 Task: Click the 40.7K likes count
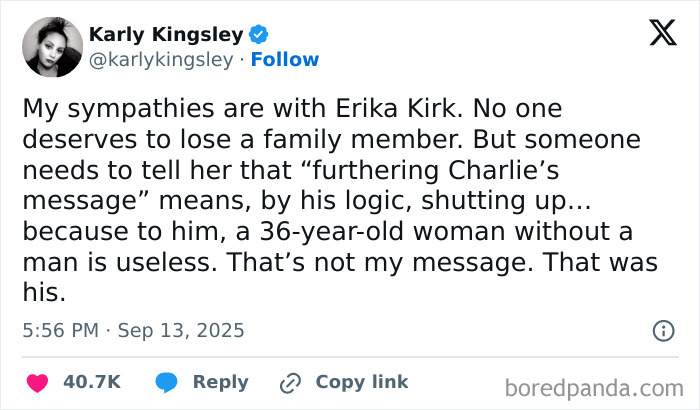coord(91,382)
